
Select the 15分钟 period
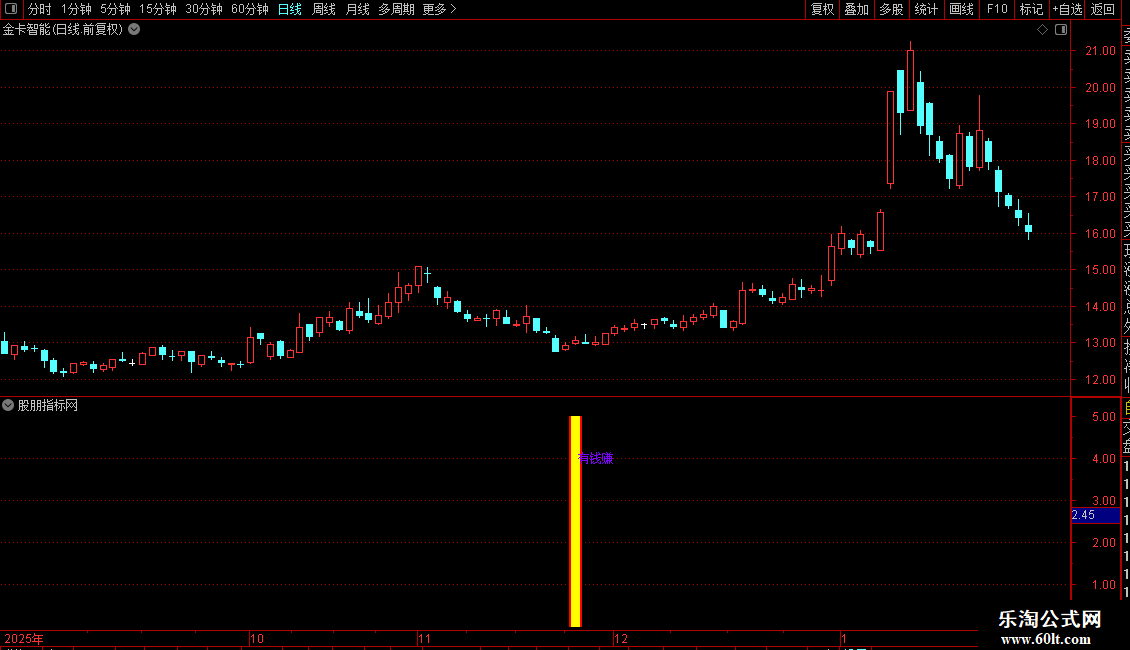[x=157, y=9]
